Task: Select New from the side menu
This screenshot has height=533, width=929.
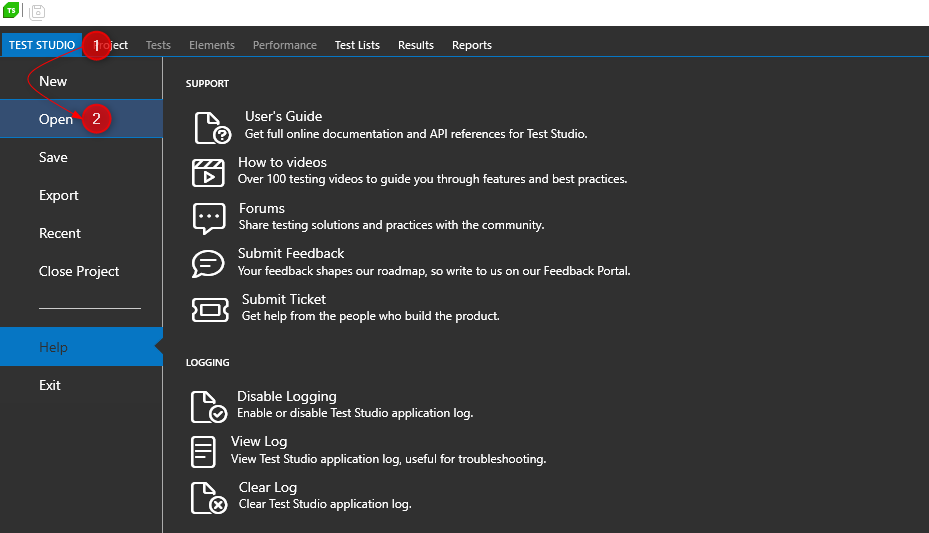Action: tap(53, 81)
